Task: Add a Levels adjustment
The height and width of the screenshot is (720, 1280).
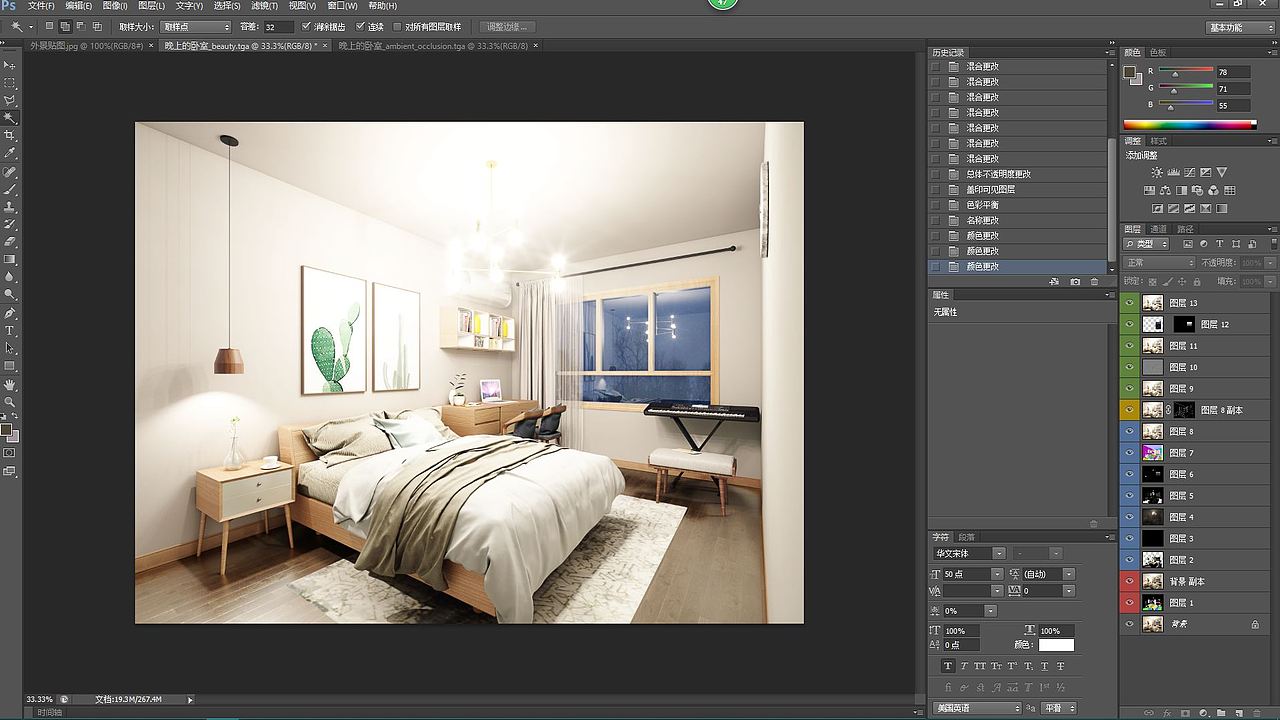Action: click(1173, 172)
